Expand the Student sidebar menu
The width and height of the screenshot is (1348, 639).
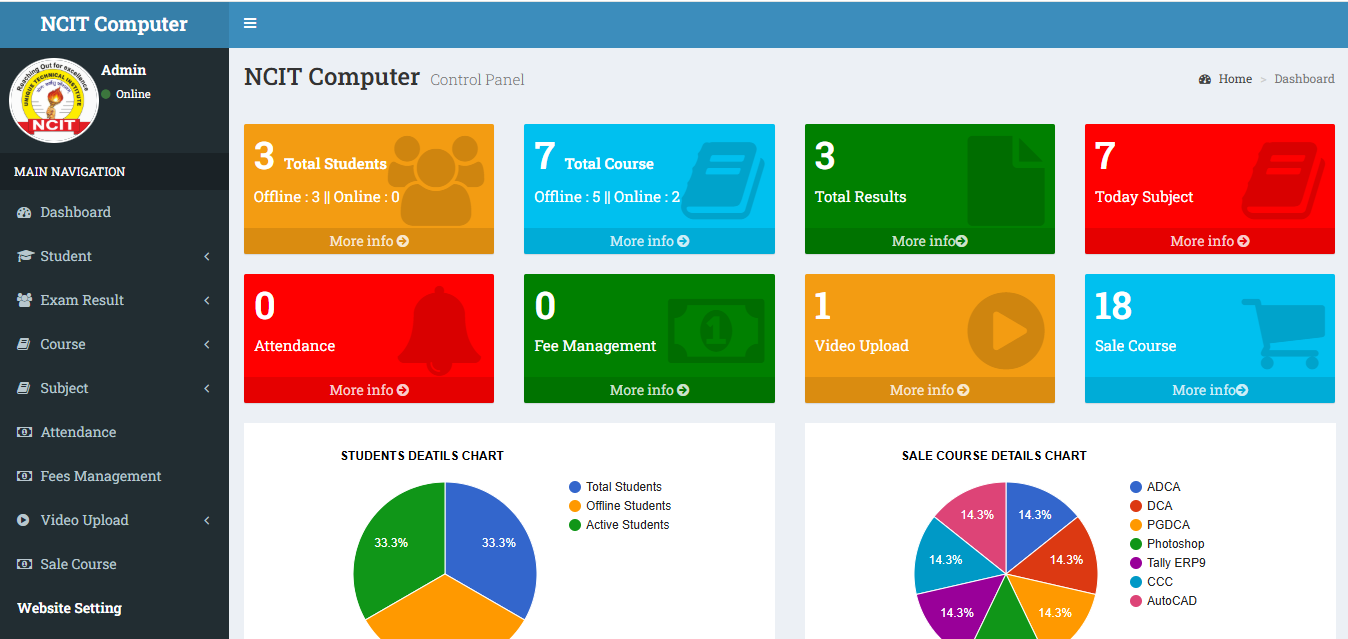click(x=66, y=256)
